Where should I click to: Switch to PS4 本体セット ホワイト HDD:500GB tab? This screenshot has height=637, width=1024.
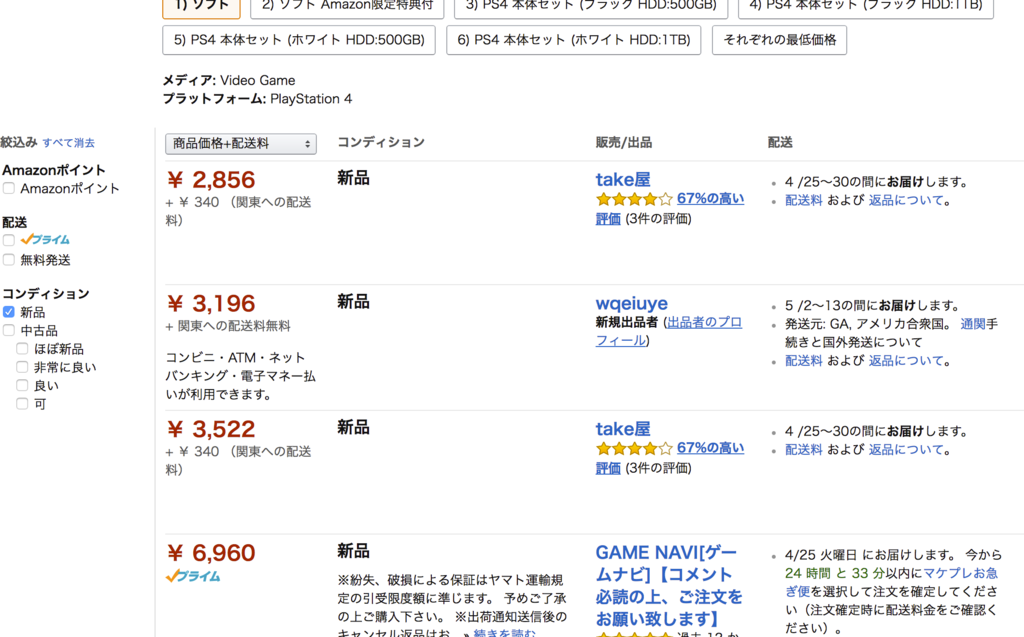pos(299,40)
